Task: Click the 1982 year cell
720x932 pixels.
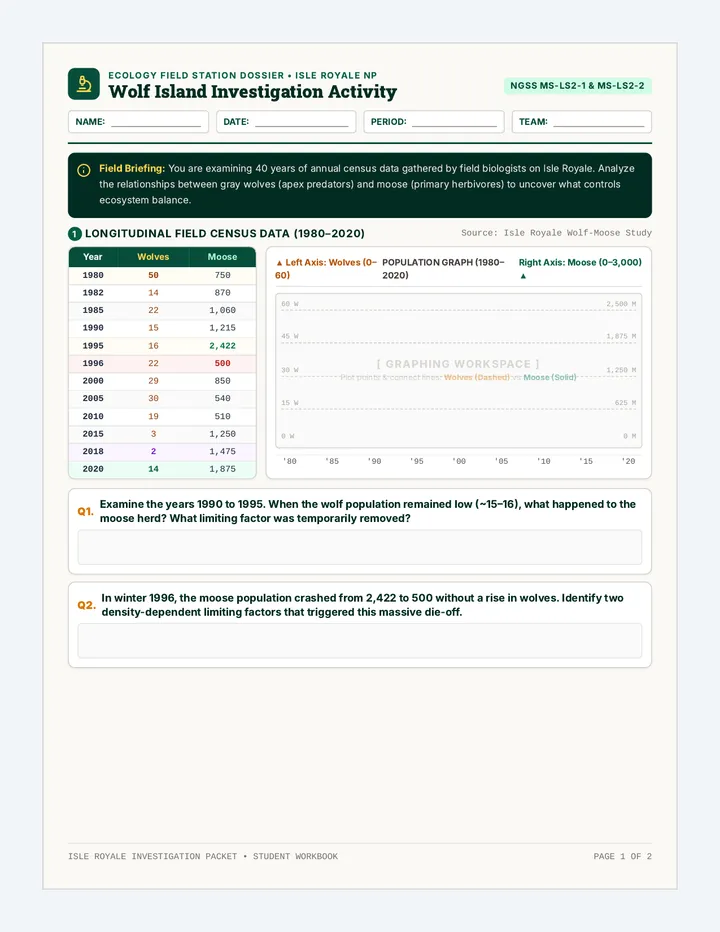Action: [x=93, y=292]
